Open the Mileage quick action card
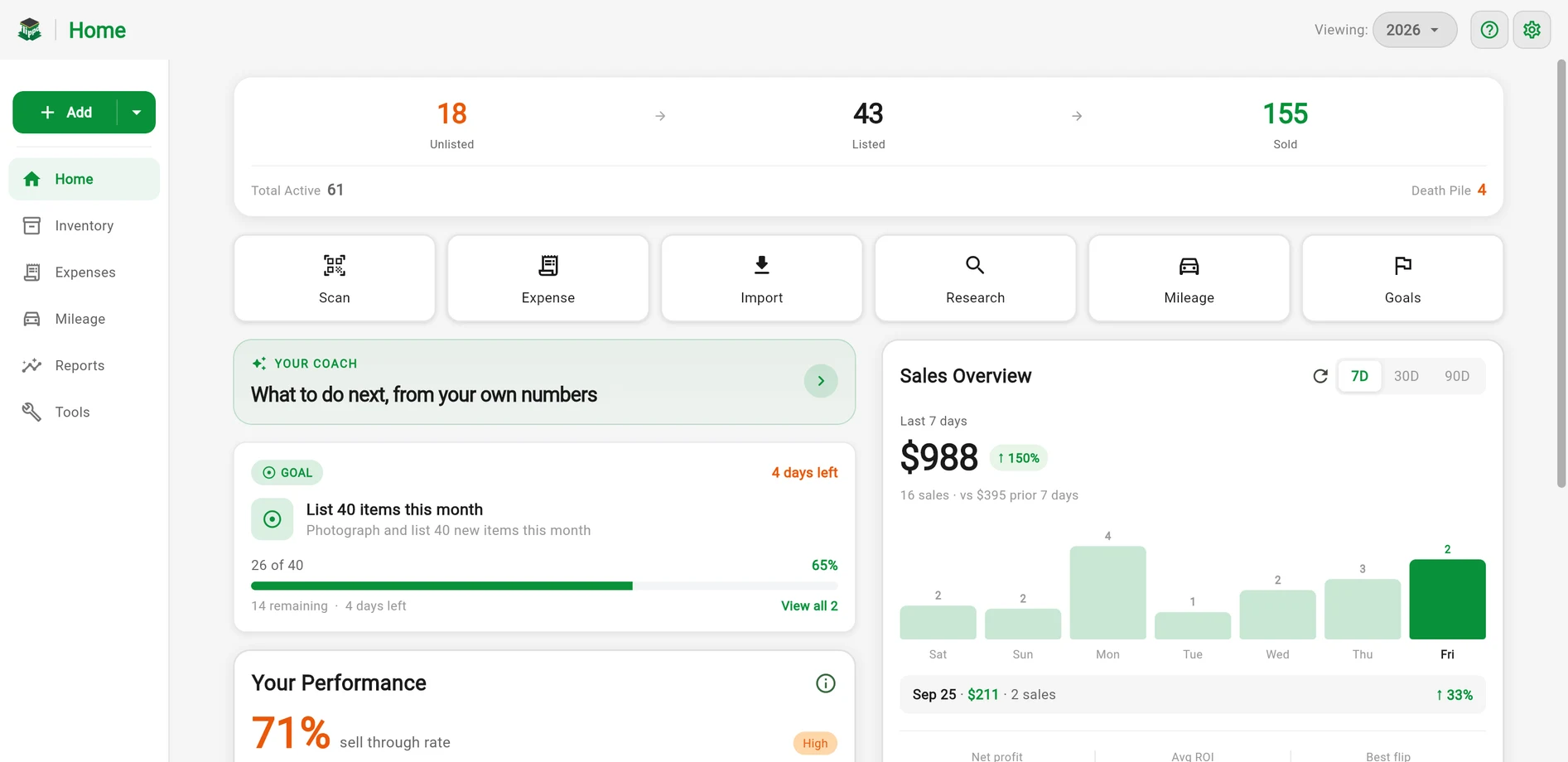The width and height of the screenshot is (1568, 762). (1189, 278)
